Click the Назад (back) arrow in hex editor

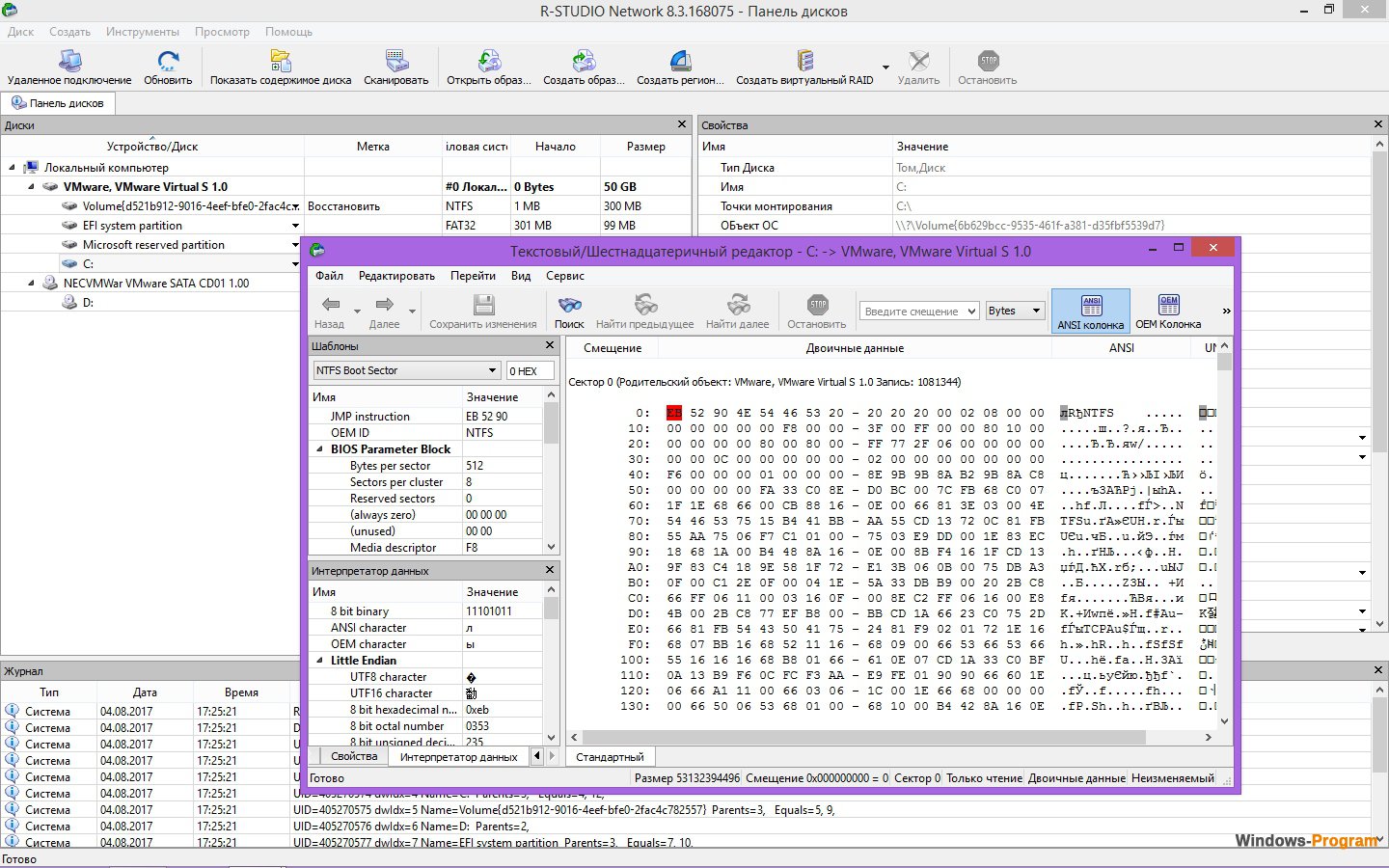[x=330, y=312]
